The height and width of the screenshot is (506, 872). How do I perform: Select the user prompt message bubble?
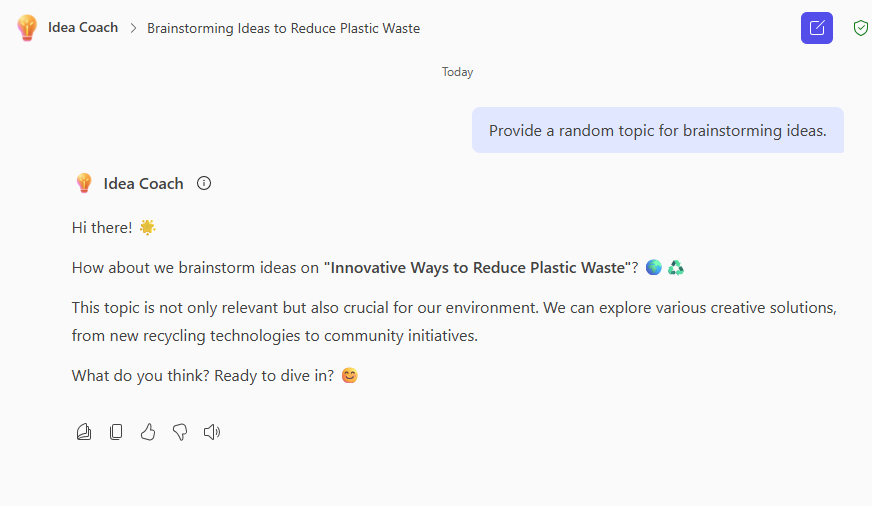657,130
